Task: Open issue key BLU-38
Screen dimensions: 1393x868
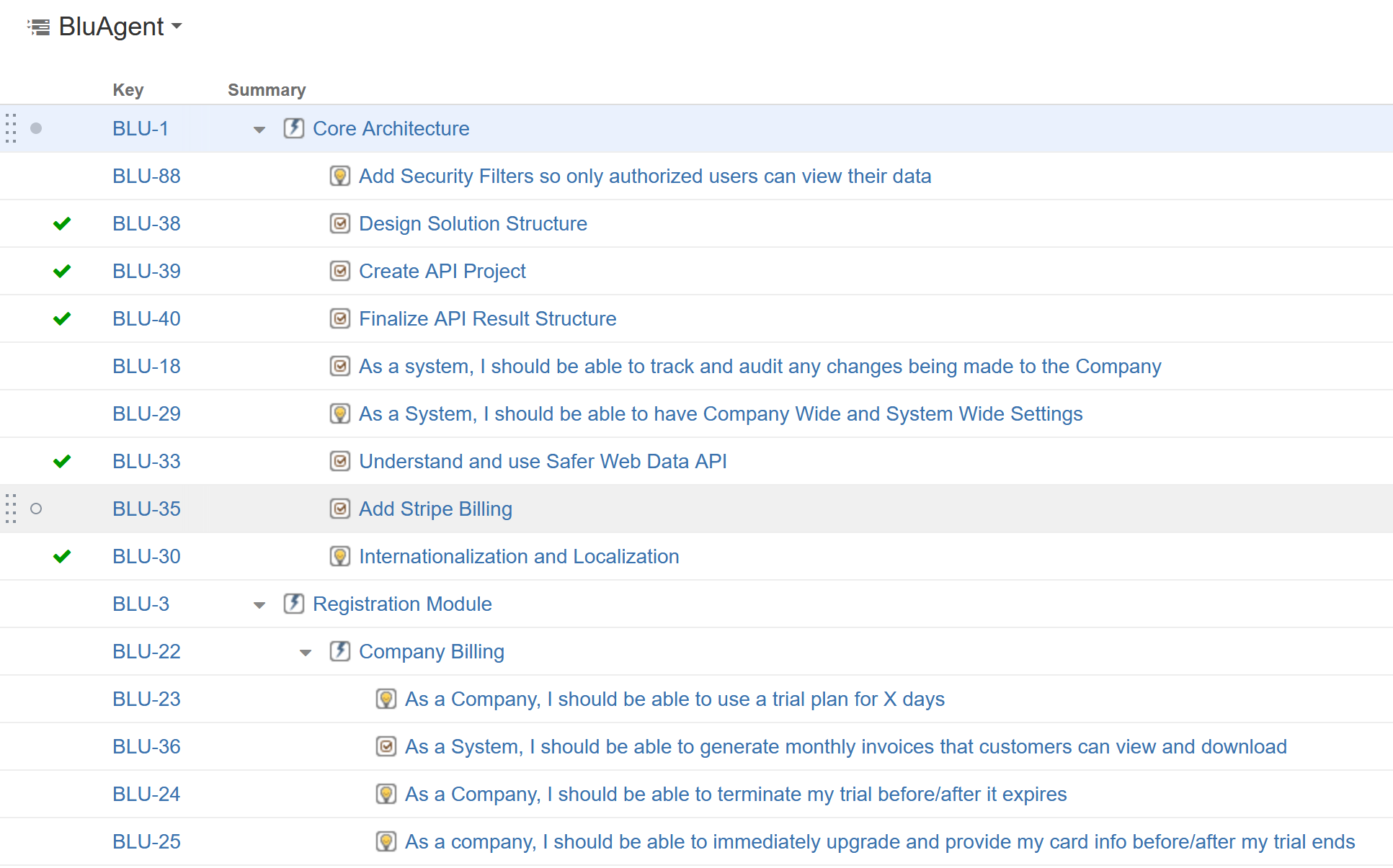Action: (146, 223)
